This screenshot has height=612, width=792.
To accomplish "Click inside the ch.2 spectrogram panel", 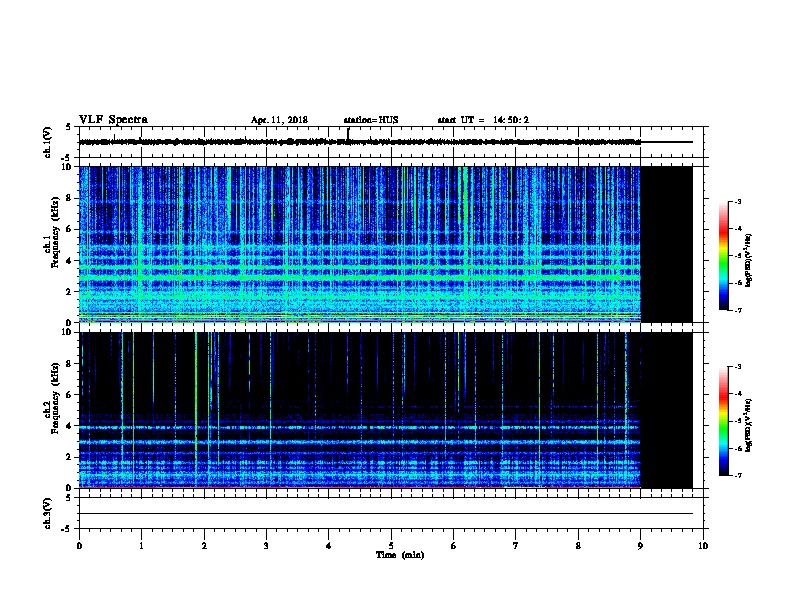I will pos(360,410).
